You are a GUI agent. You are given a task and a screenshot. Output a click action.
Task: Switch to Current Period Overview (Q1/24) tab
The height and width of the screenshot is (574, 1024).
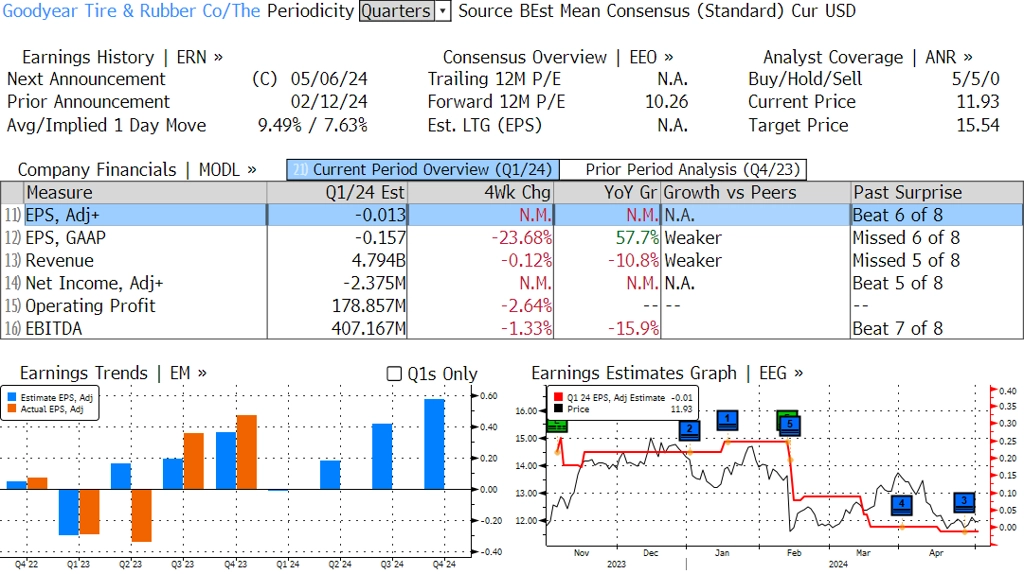[423, 170]
